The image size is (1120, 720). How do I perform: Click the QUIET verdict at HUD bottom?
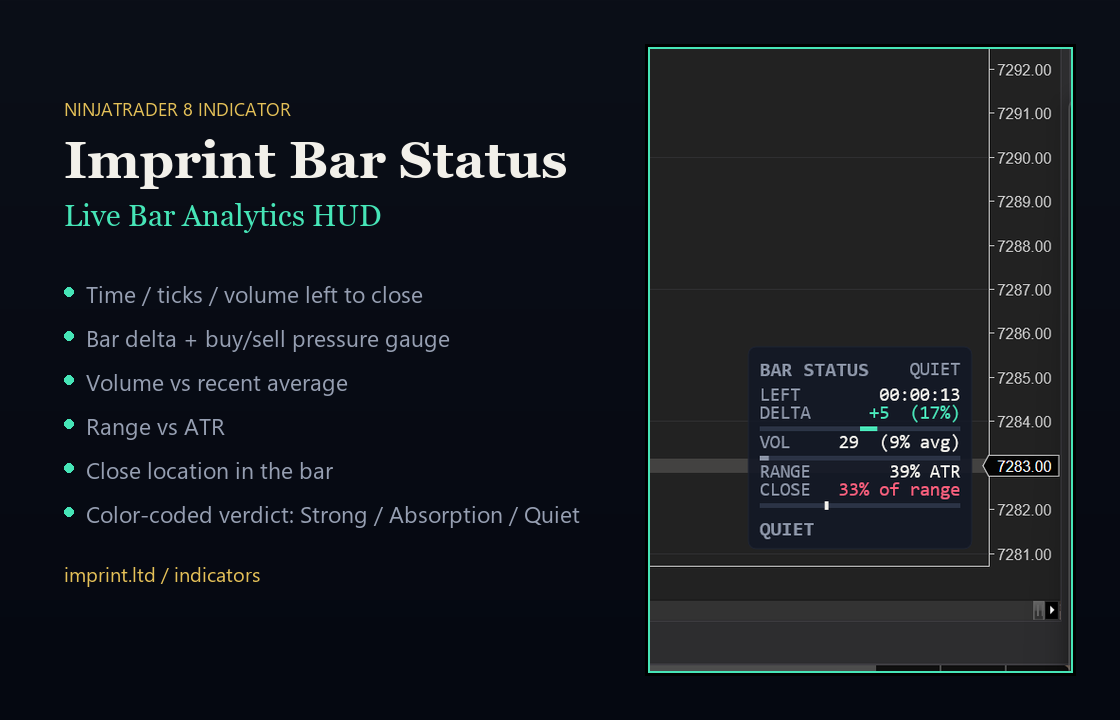[786, 529]
